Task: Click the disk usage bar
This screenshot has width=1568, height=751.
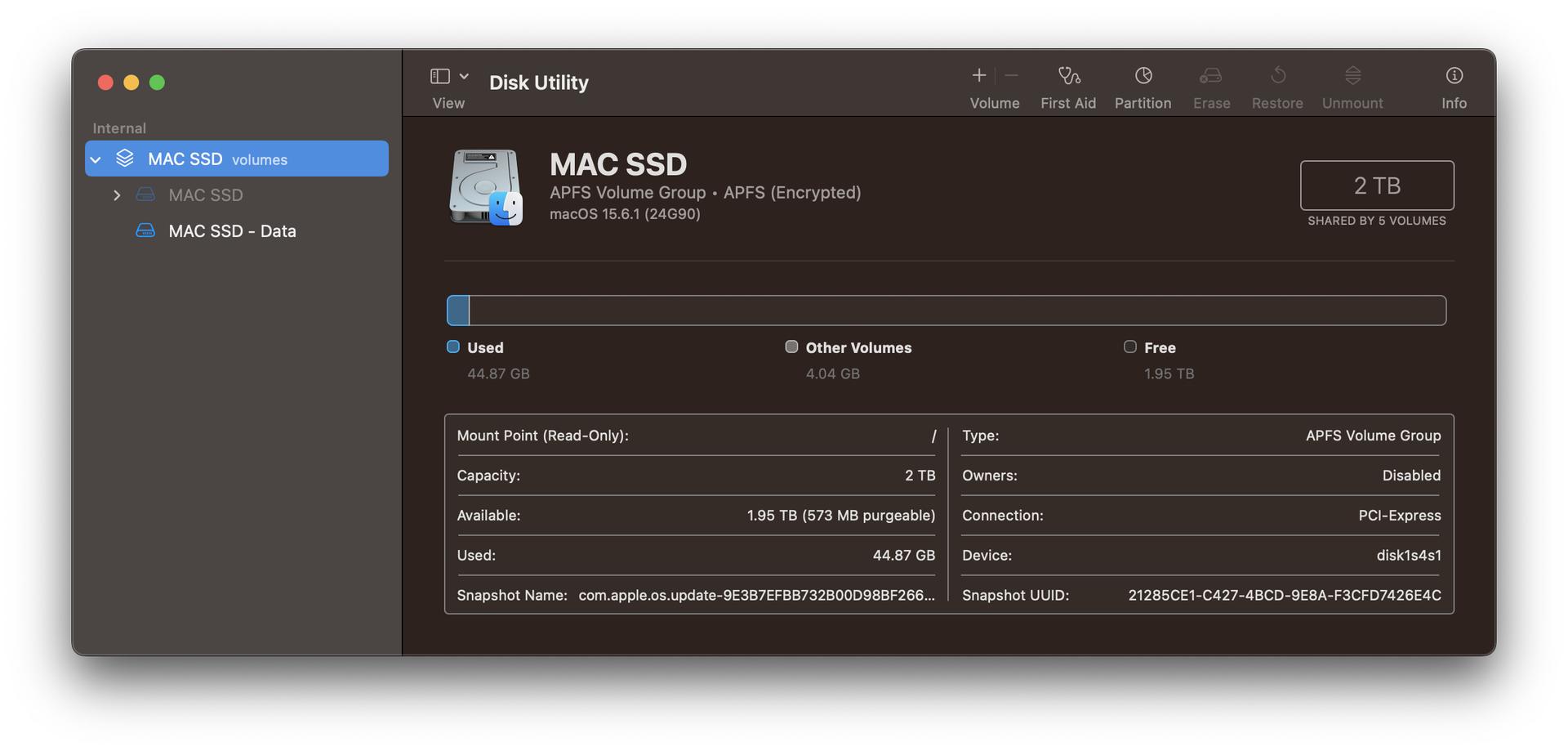Action: pyautogui.click(x=946, y=311)
